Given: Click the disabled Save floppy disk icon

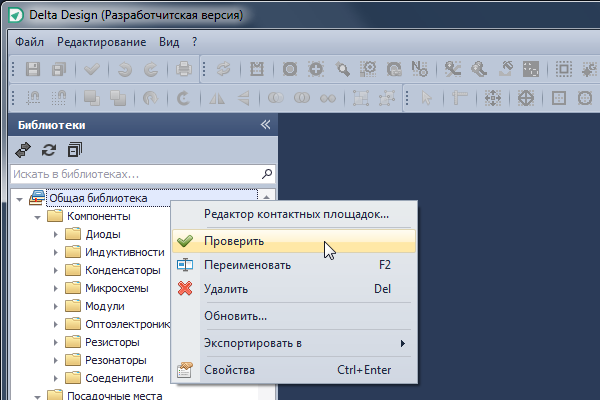Looking at the screenshot, I should tap(33, 69).
